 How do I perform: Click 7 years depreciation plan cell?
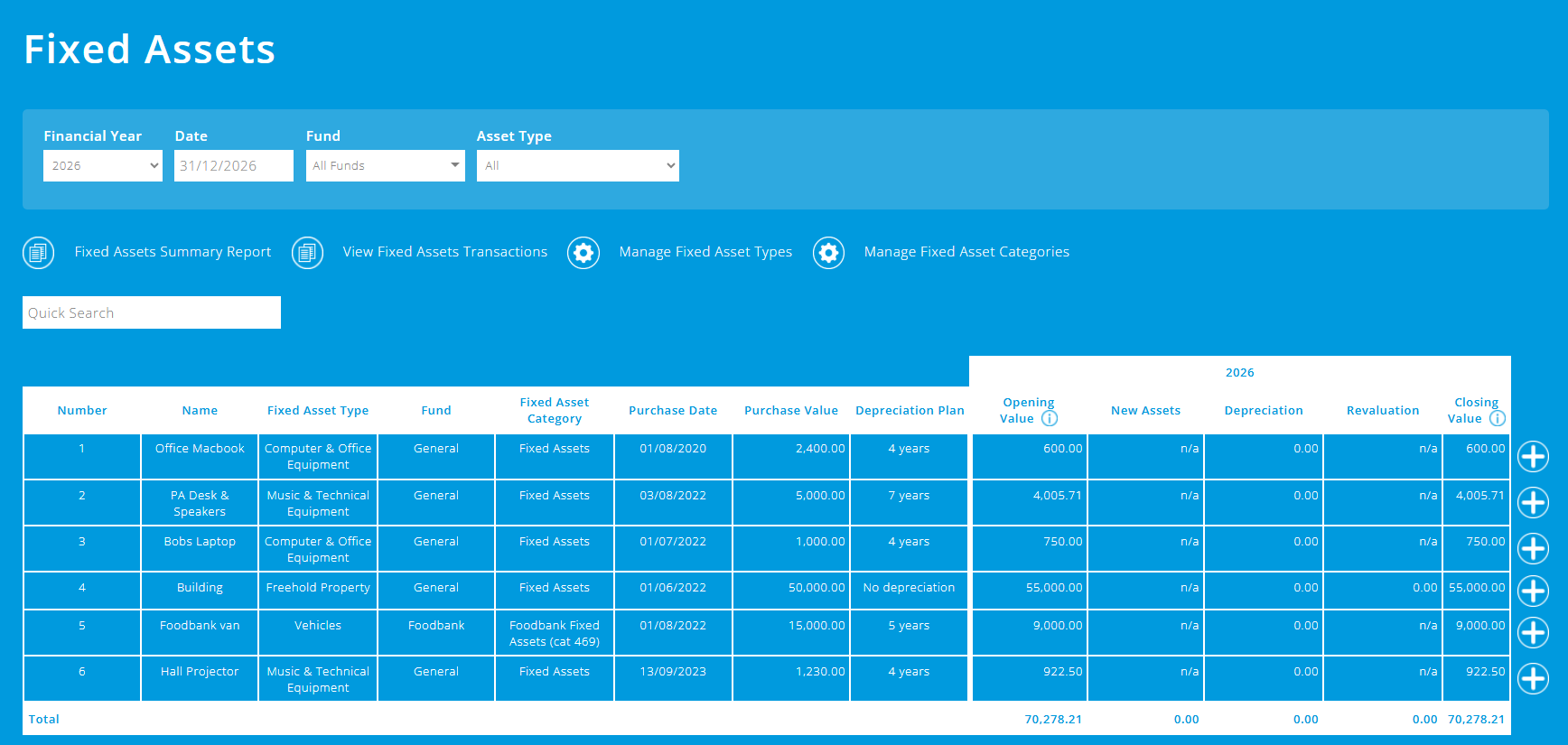click(909, 503)
